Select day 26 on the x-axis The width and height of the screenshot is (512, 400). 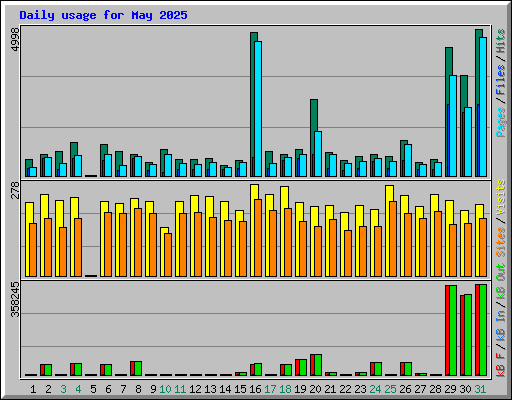point(405,389)
